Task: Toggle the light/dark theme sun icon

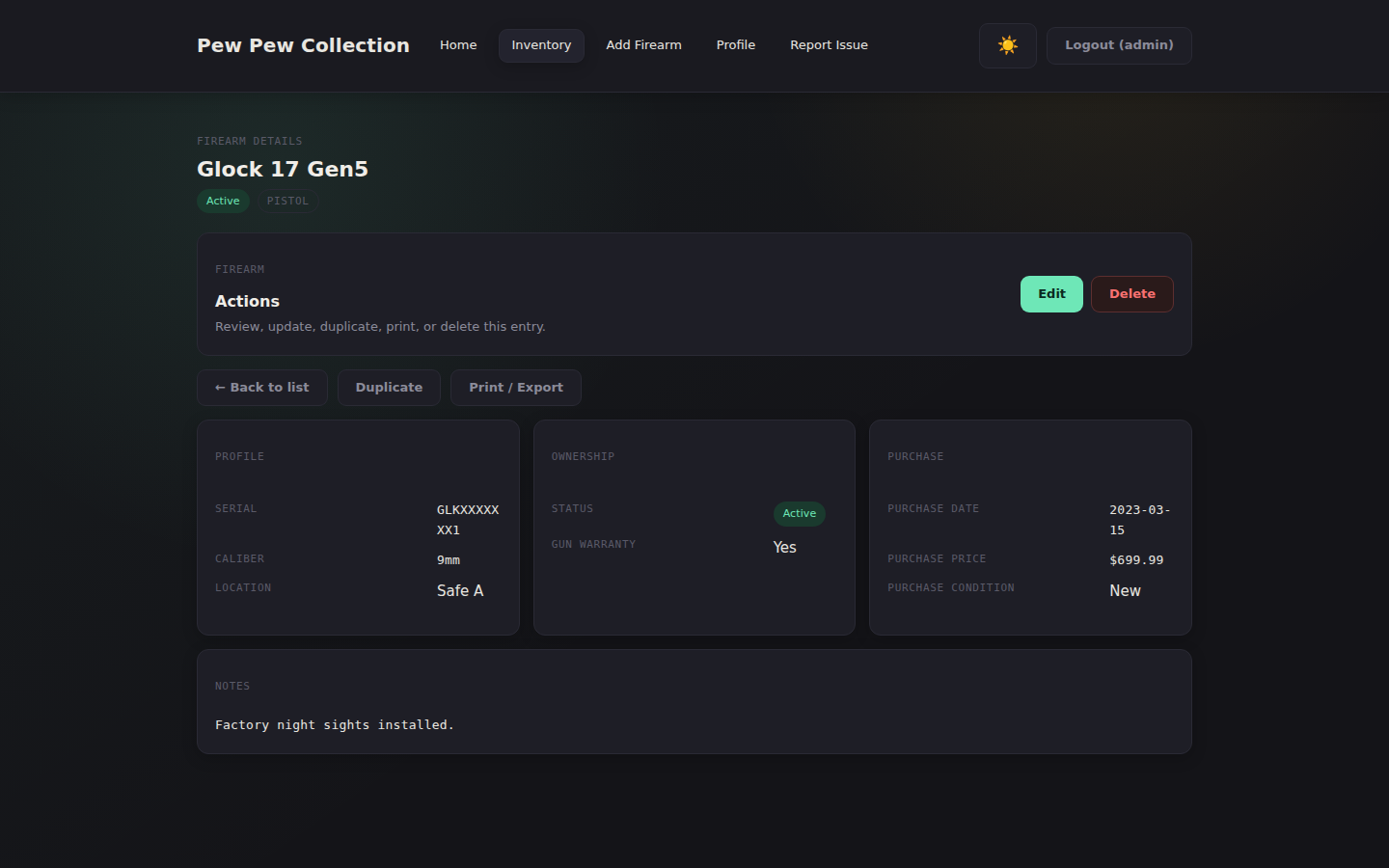Action: [1007, 45]
